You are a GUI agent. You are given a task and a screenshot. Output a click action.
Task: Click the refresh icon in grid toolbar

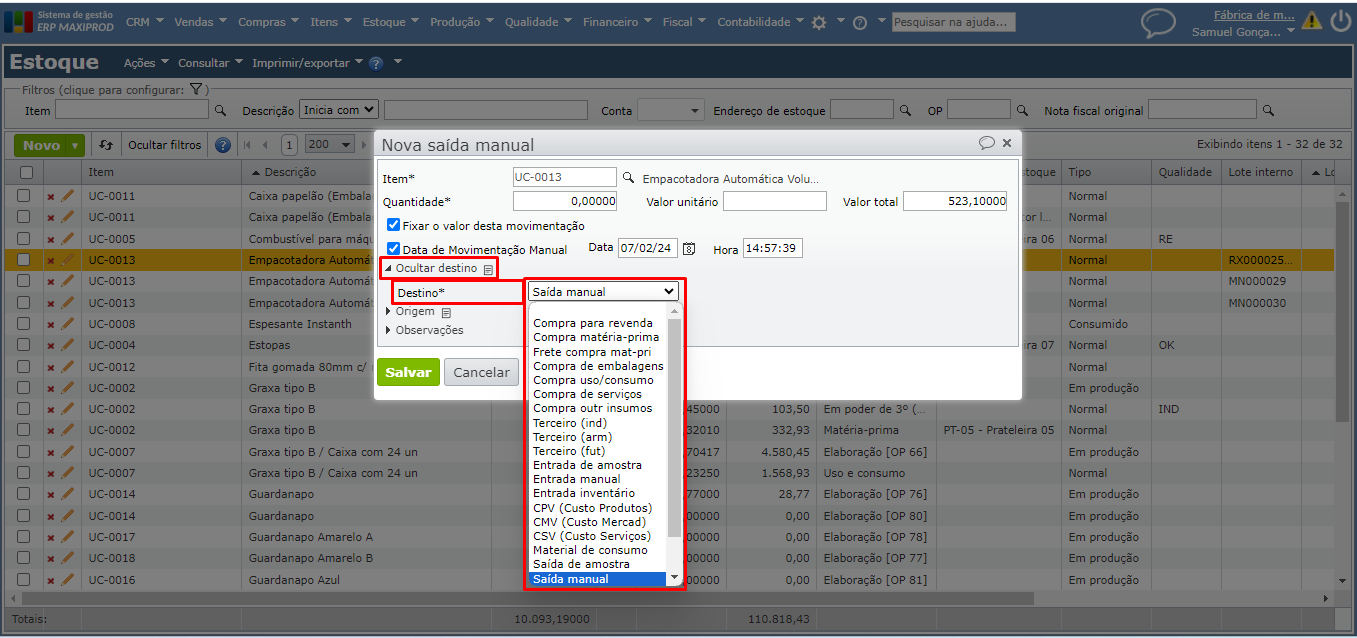click(x=107, y=145)
